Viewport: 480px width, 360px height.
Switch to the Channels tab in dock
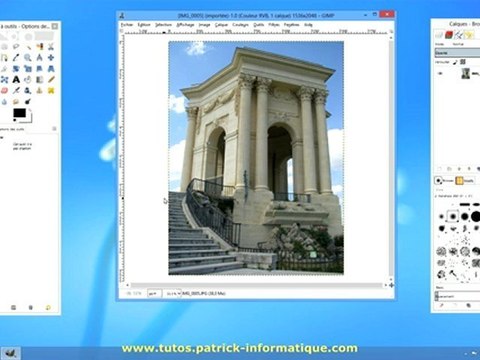point(449,35)
